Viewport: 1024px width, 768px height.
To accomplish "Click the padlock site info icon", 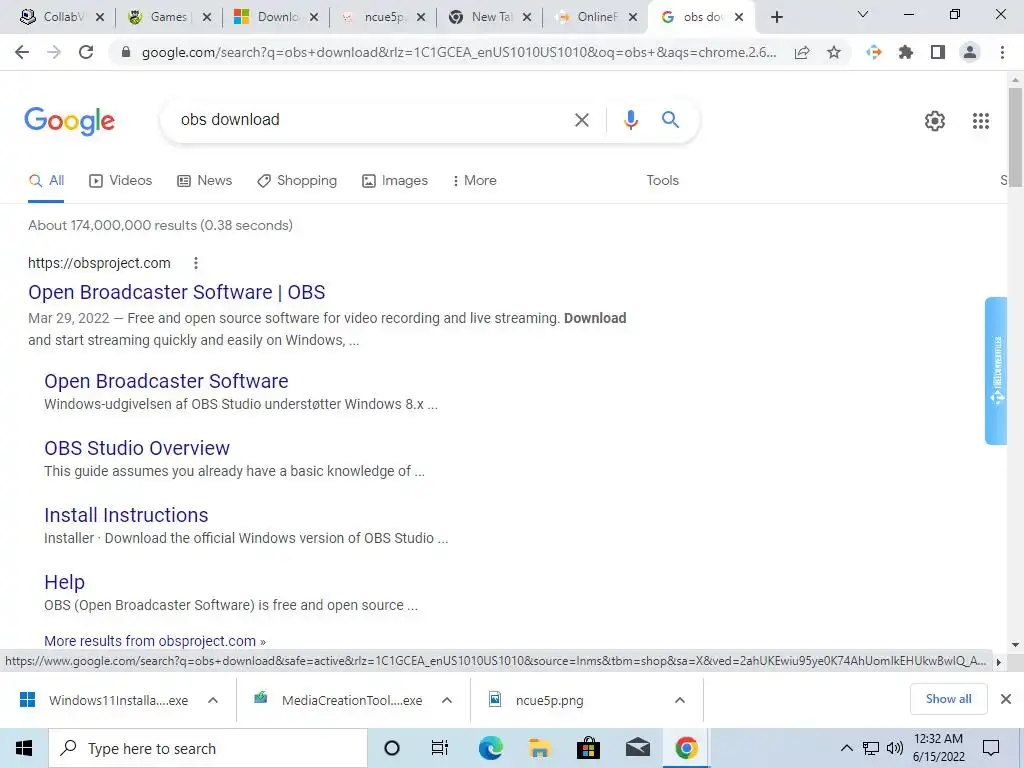I will click(x=126, y=52).
